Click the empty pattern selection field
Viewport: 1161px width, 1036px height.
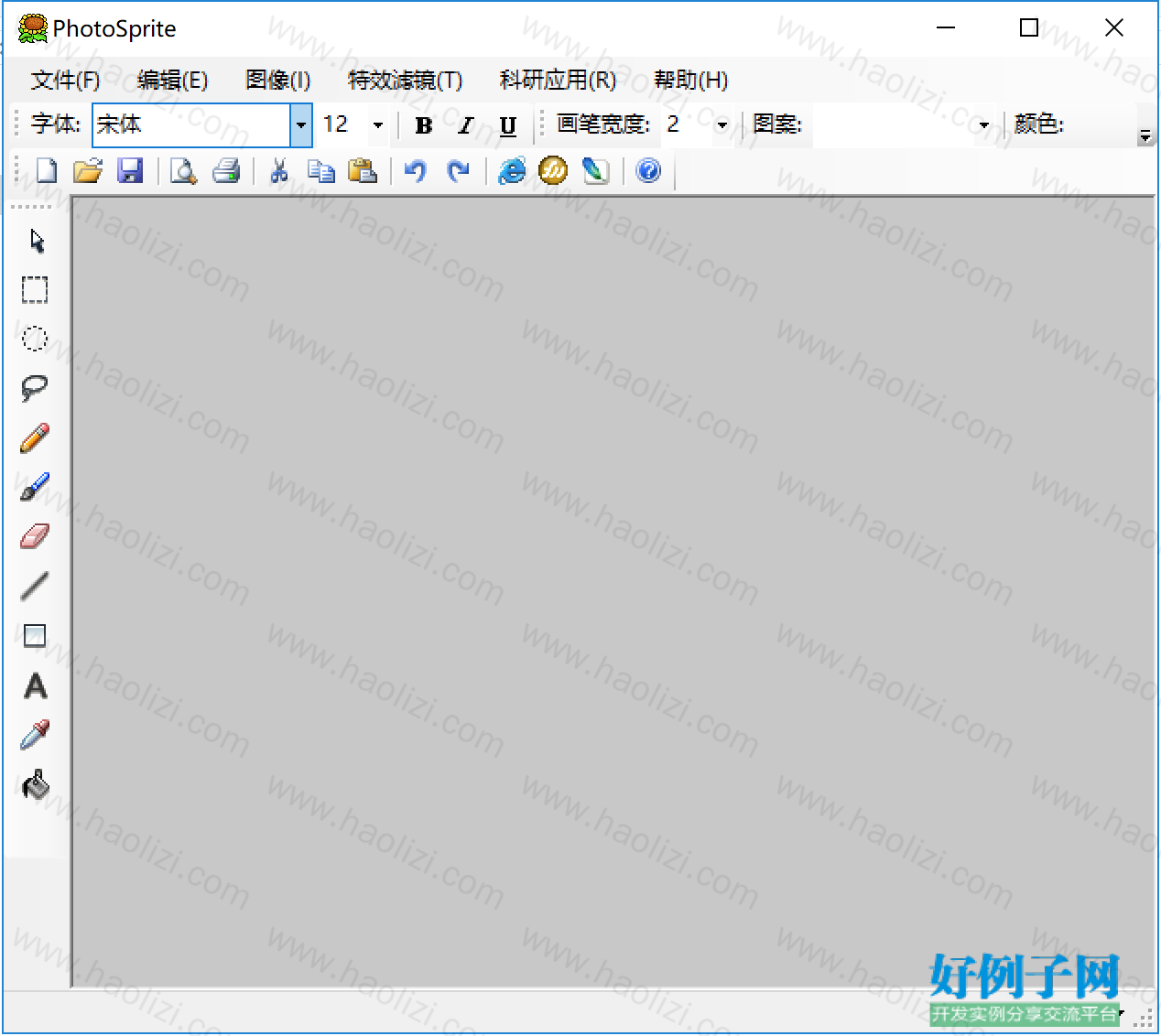[895, 125]
